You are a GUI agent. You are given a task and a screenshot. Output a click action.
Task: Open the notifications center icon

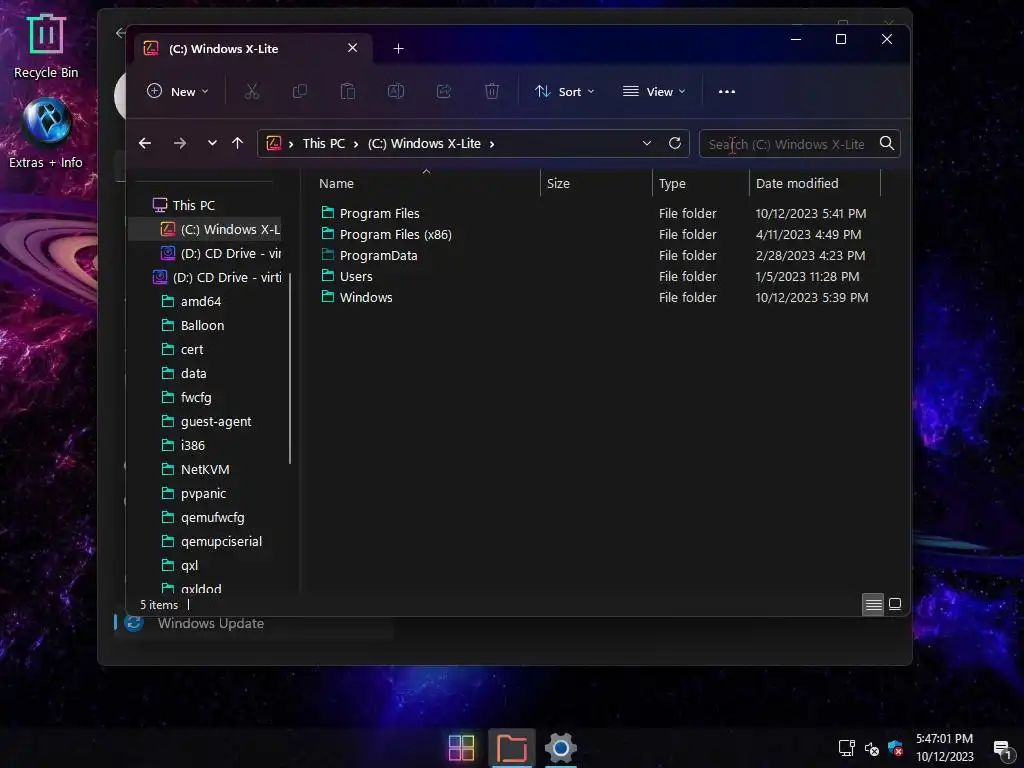(x=1002, y=748)
